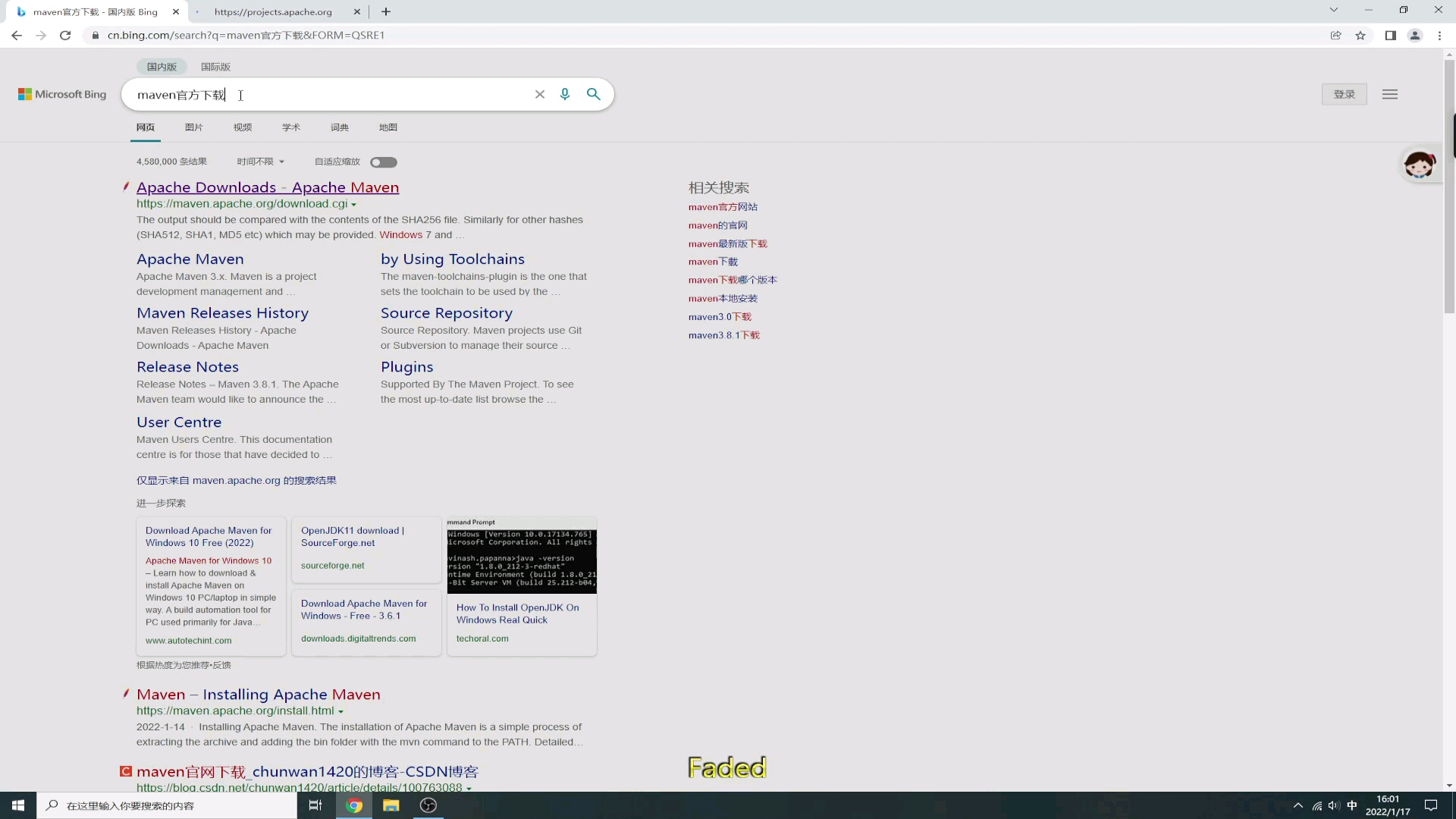Click the site lock icon in address bar

tap(95, 35)
